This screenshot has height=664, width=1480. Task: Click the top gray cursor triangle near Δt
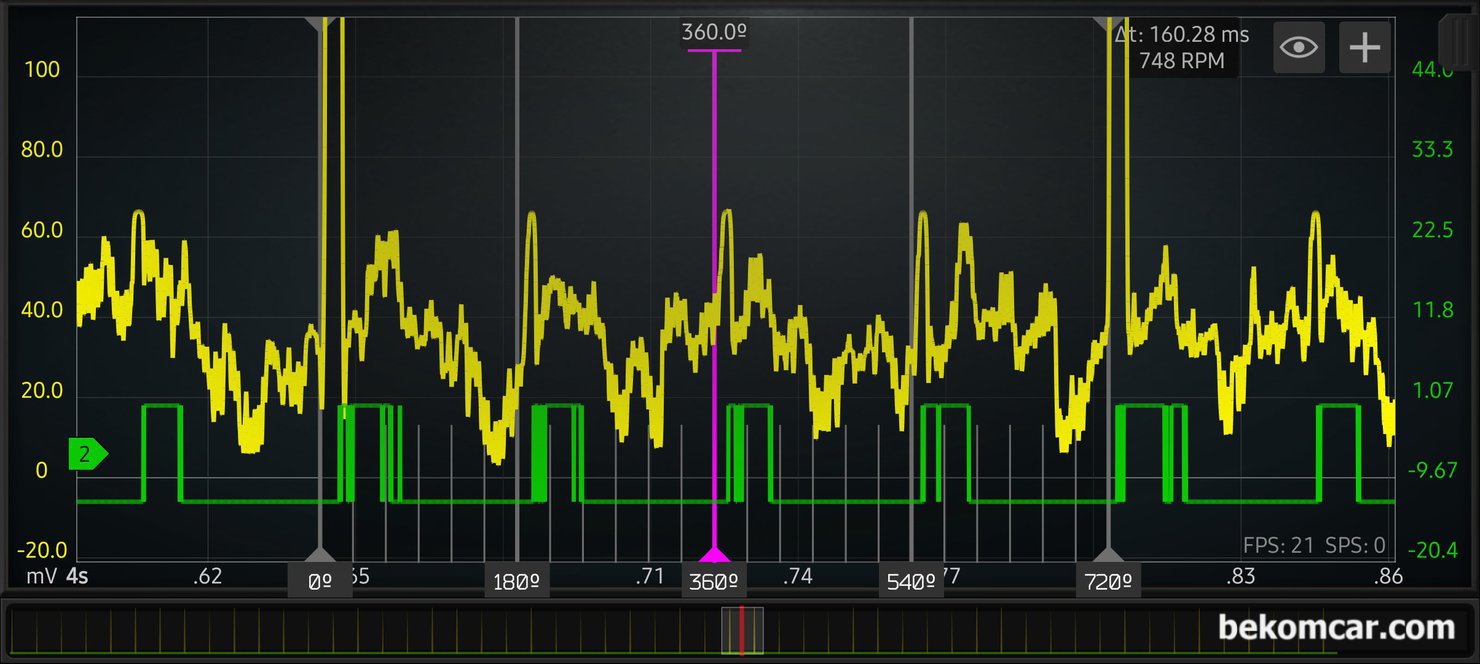pos(1106,22)
